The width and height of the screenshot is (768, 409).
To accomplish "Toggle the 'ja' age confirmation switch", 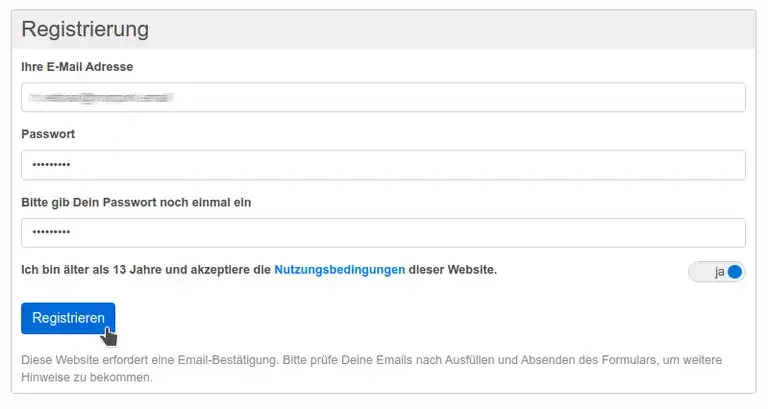I will [716, 271].
